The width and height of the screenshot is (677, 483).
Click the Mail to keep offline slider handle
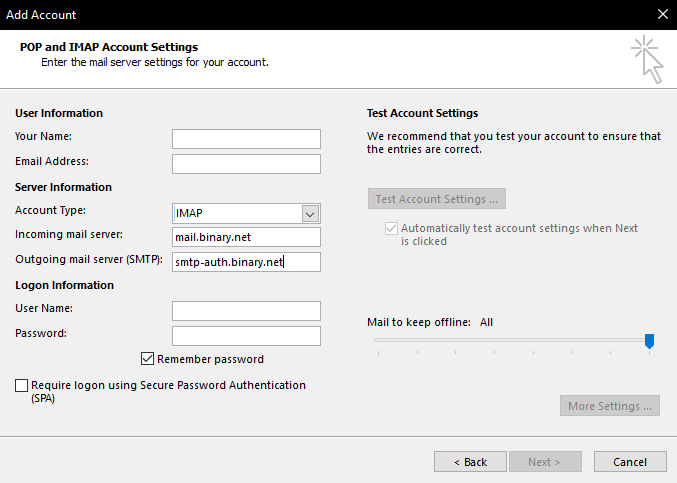tap(649, 341)
